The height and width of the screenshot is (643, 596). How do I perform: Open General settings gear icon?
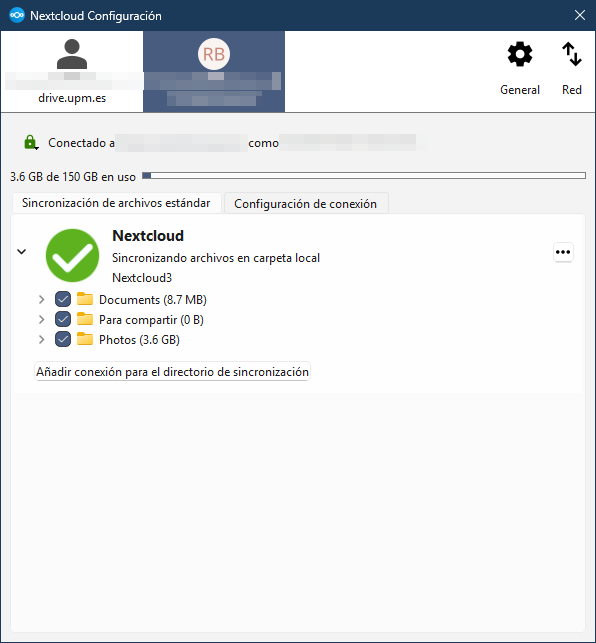(x=520, y=54)
